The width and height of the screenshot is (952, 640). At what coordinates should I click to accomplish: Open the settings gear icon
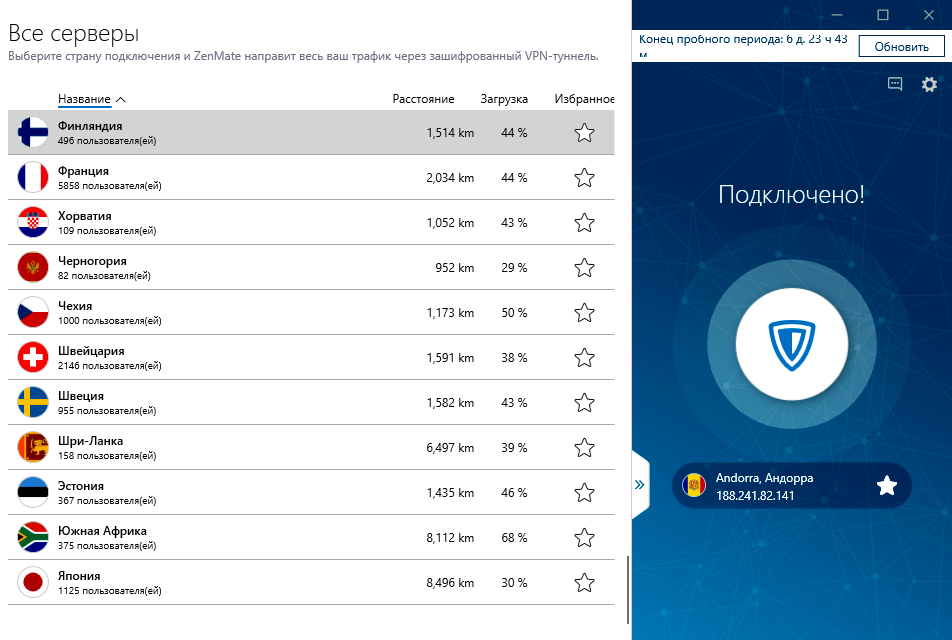929,84
